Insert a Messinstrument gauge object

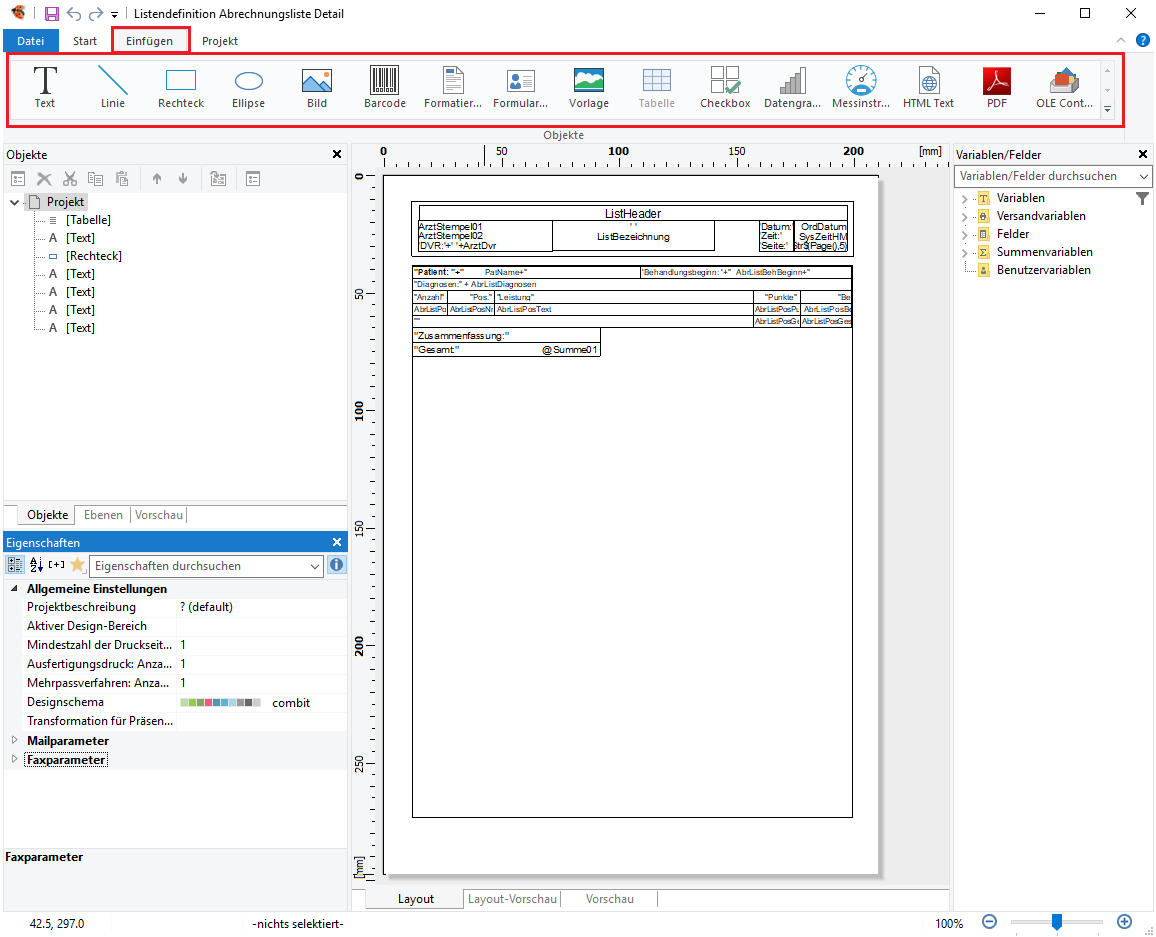pyautogui.click(x=861, y=87)
